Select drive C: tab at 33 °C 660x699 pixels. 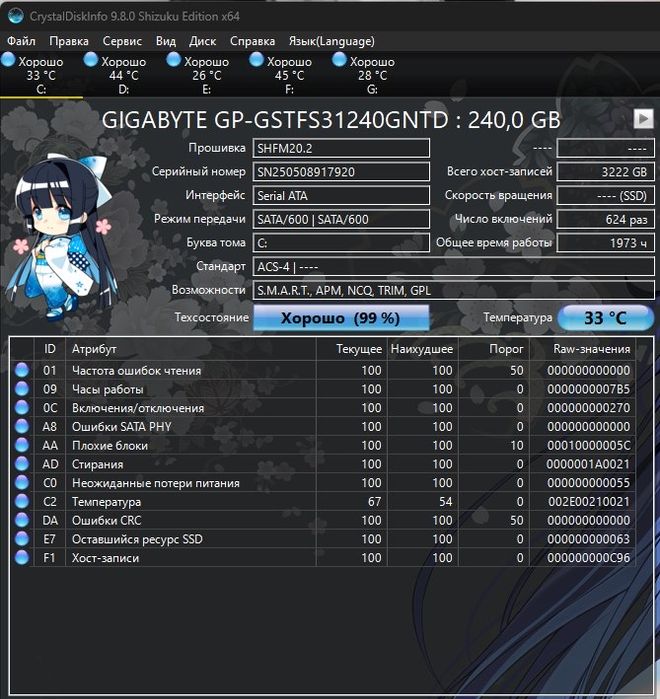[x=41, y=74]
